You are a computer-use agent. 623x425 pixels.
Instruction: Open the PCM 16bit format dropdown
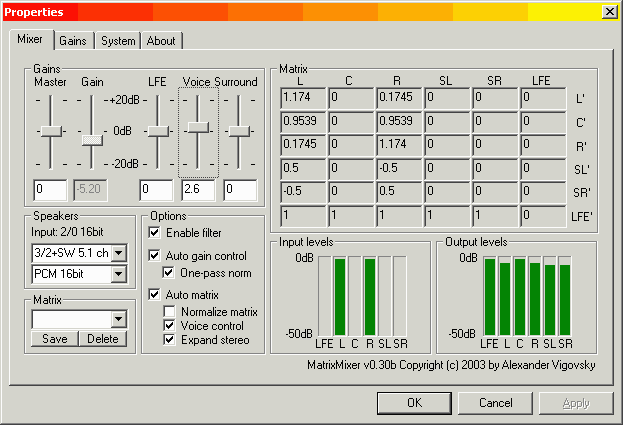coord(119,274)
